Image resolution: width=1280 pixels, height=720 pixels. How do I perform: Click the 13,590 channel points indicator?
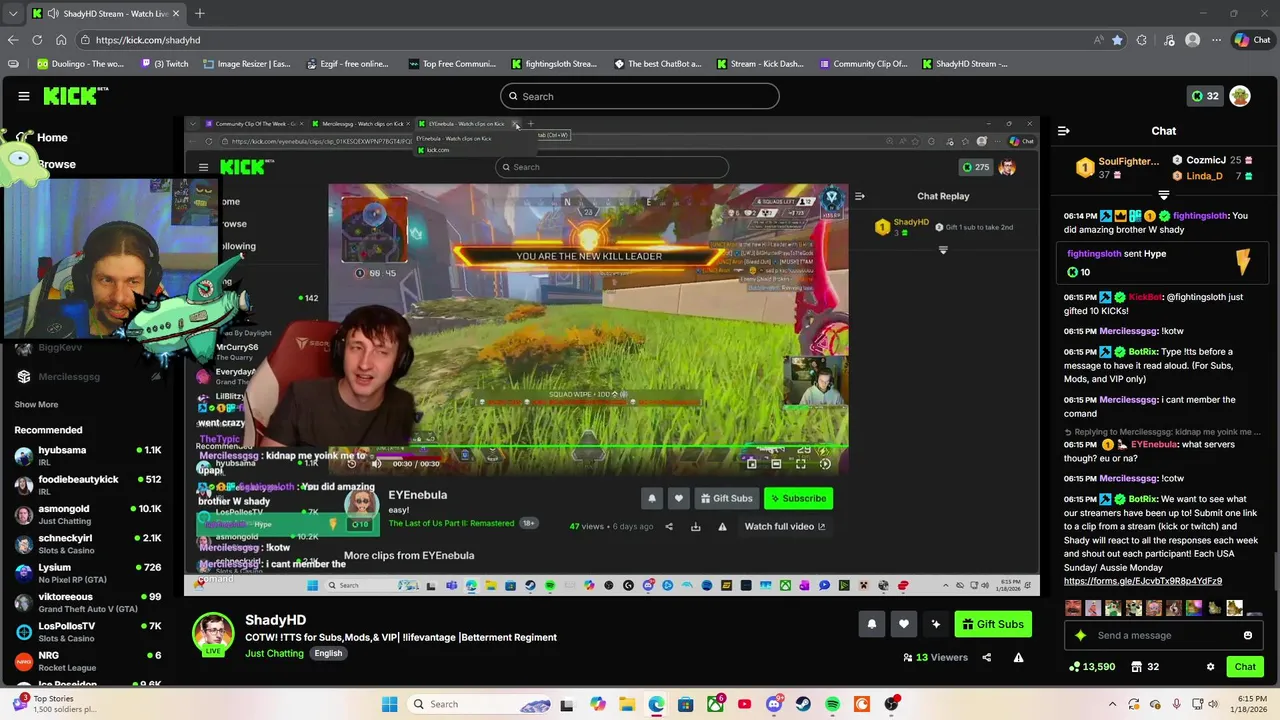tap(1092, 667)
